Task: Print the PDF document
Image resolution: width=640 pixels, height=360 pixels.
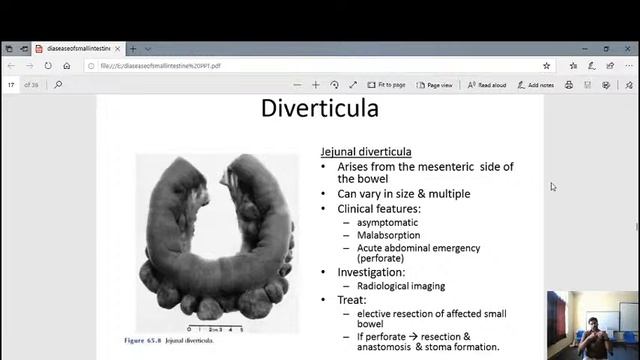Action: (x=569, y=85)
